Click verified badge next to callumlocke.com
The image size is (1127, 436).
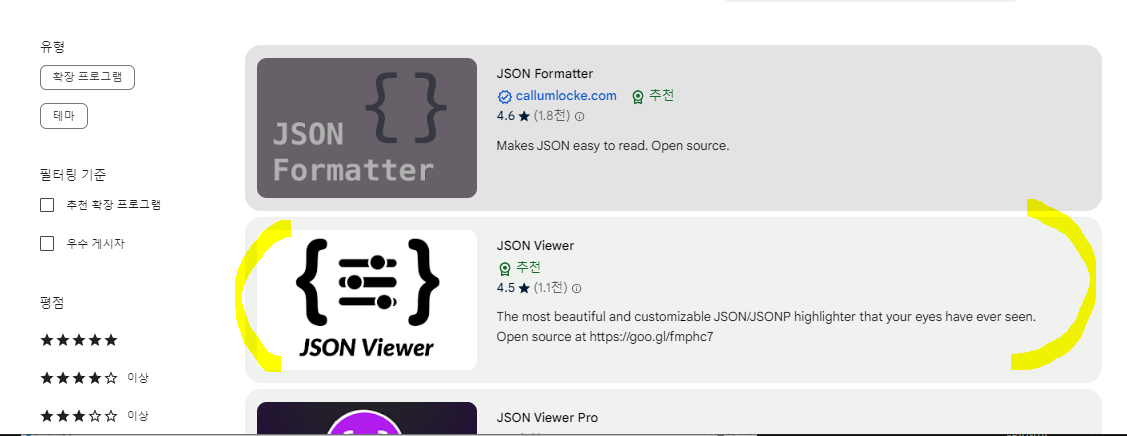pyautogui.click(x=504, y=97)
